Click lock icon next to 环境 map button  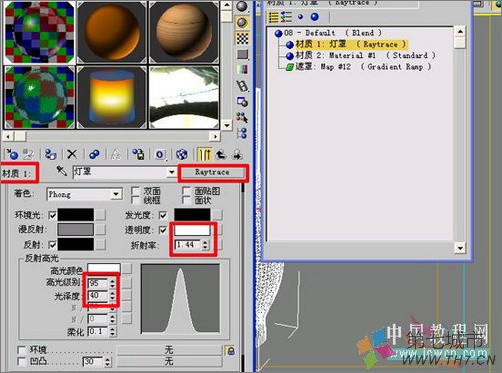point(230,351)
